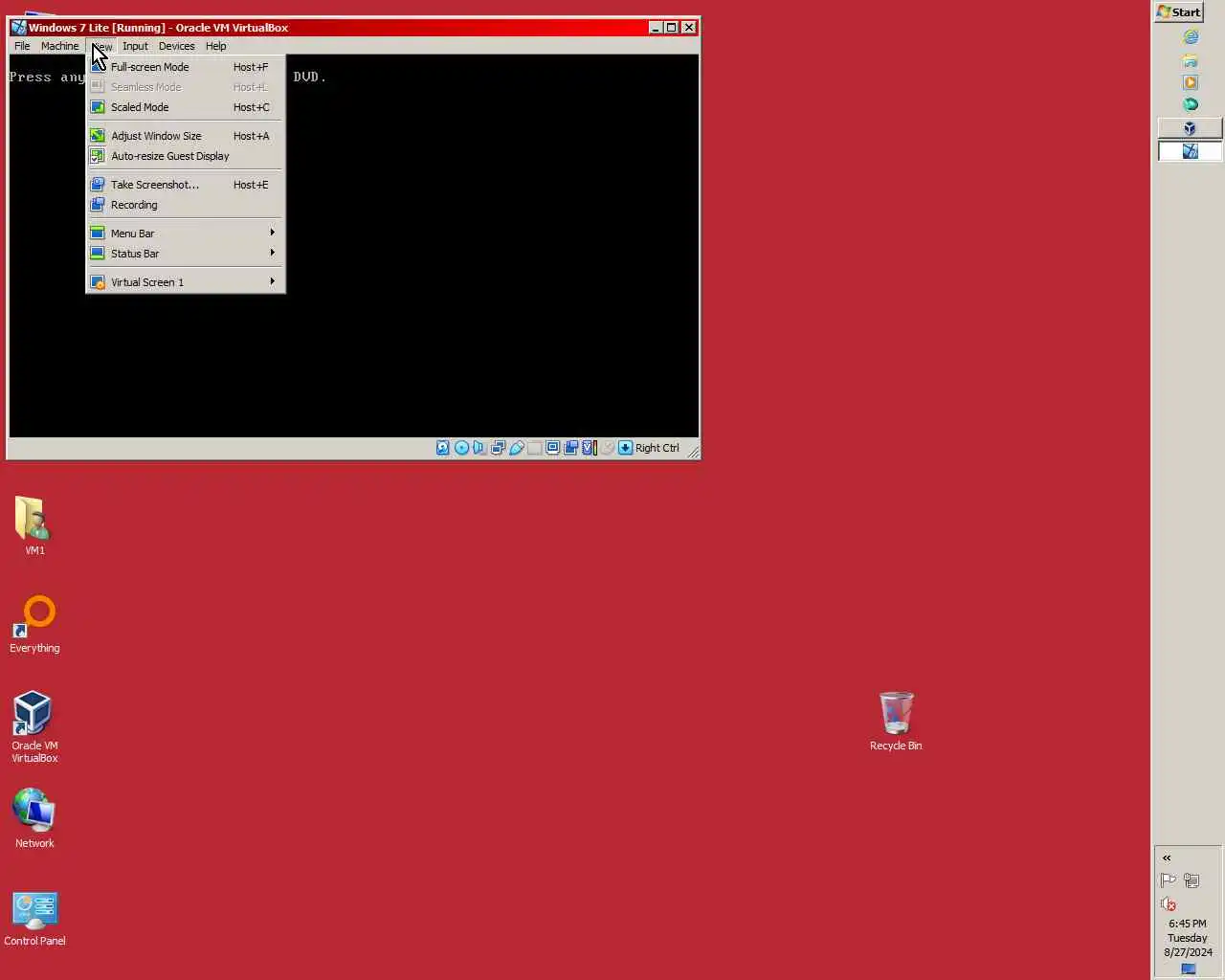This screenshot has width=1225, height=980.
Task: Click the display monitor status bar icon
Action: [553, 447]
